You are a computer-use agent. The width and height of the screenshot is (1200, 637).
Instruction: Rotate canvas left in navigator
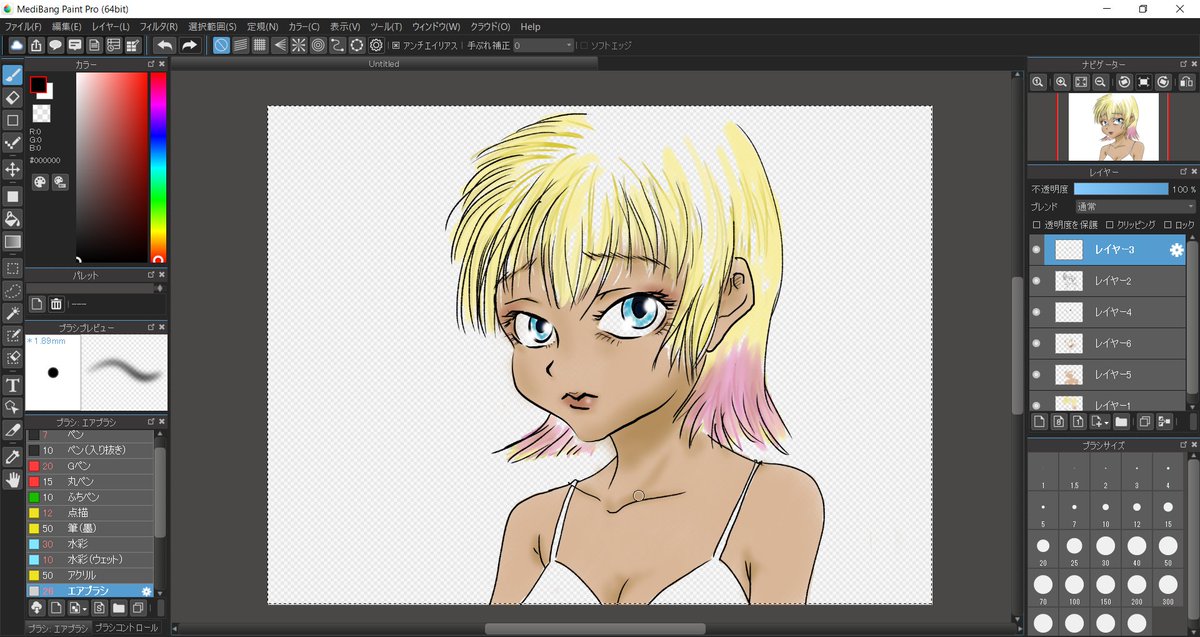[1125, 82]
